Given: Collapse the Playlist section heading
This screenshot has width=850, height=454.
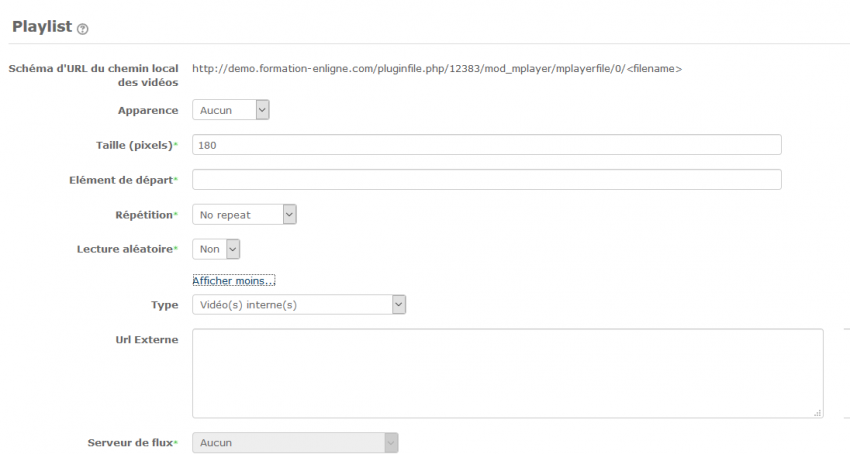Looking at the screenshot, I should click(x=40, y=27).
